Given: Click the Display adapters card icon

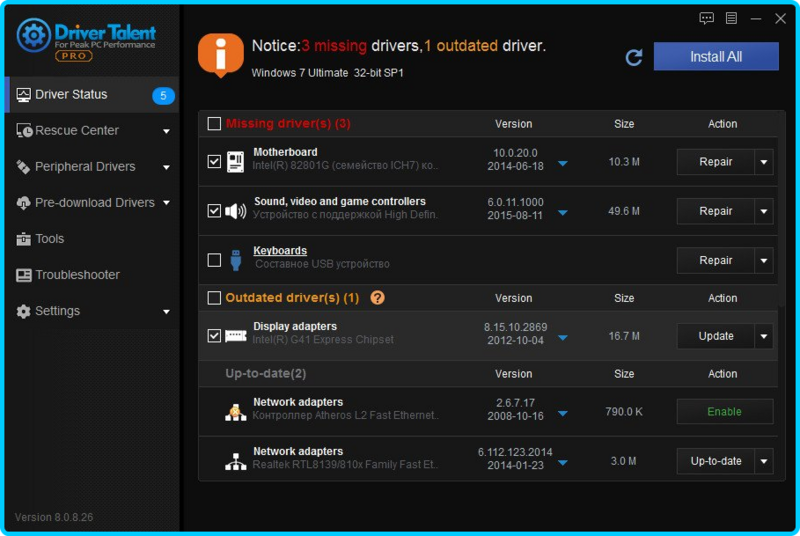Looking at the screenshot, I should [236, 336].
